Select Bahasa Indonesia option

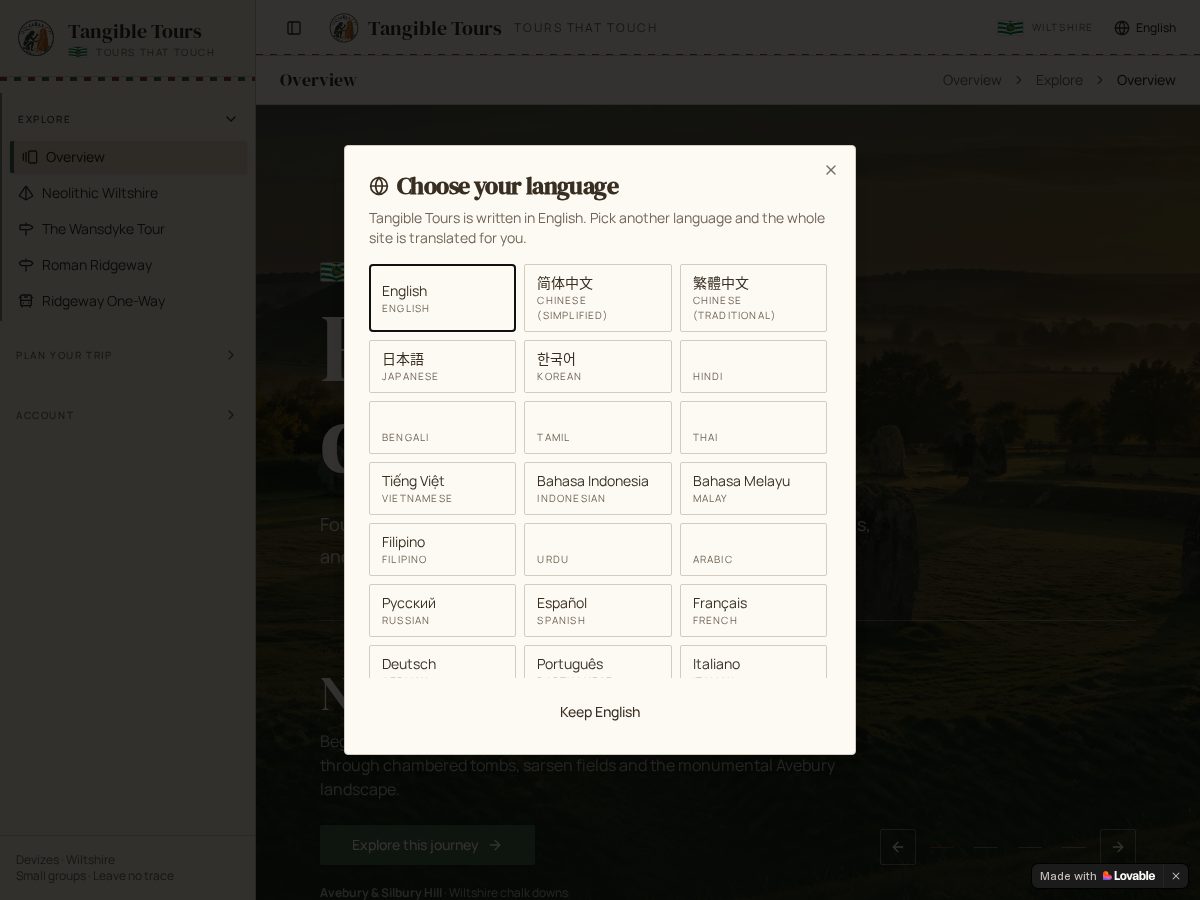(598, 488)
